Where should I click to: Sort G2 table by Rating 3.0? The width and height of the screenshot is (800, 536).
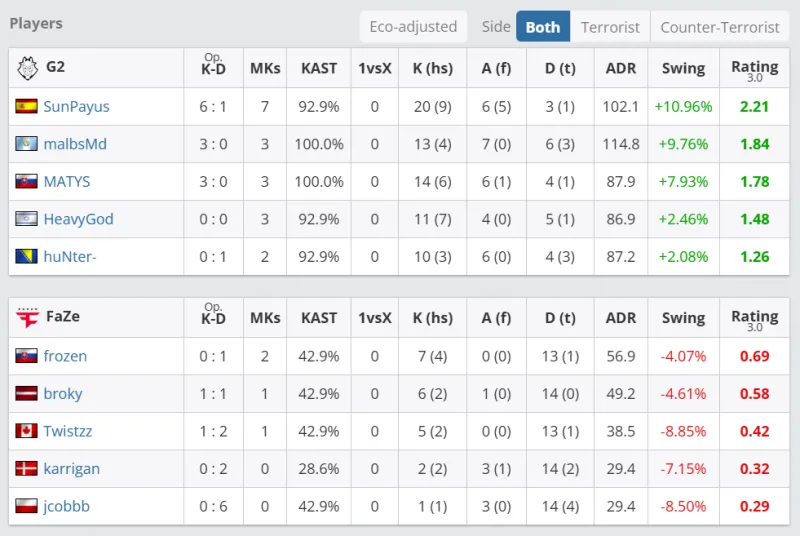click(x=754, y=69)
